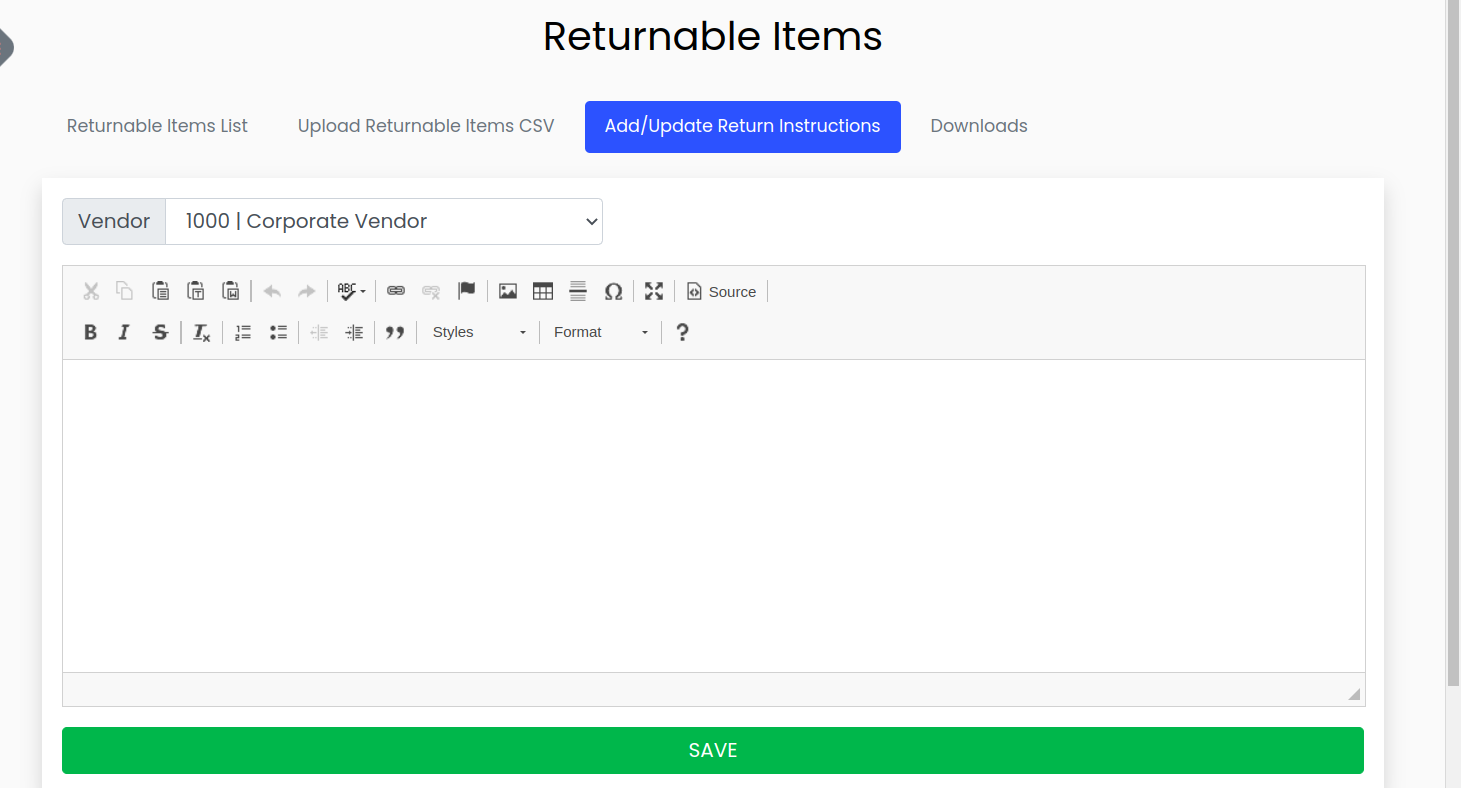Click the green SAVE button
1461x788 pixels.
click(712, 750)
